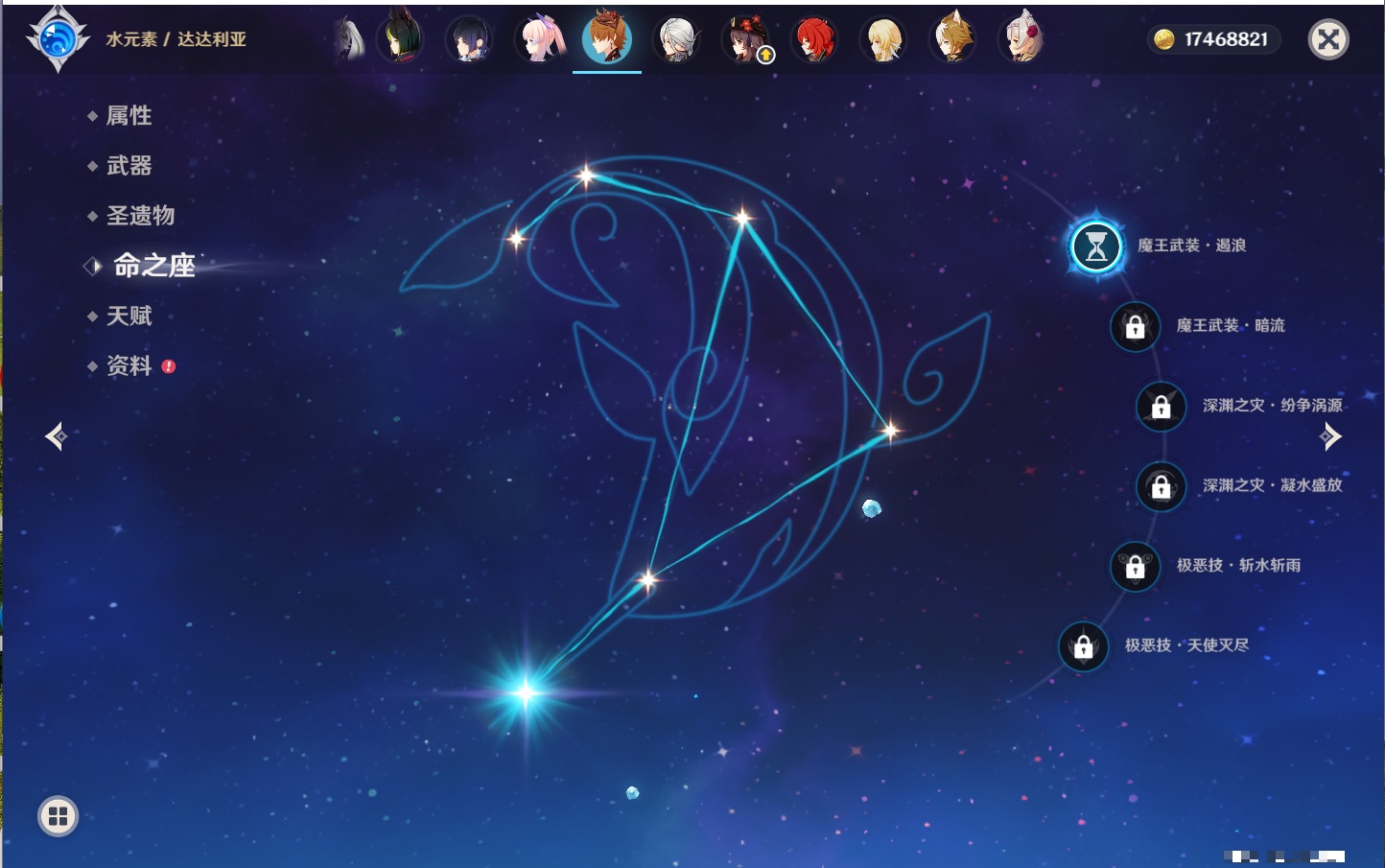Image resolution: width=1385 pixels, height=868 pixels.
Task: Click the Mora amount 17468821
Action: tap(1226, 39)
